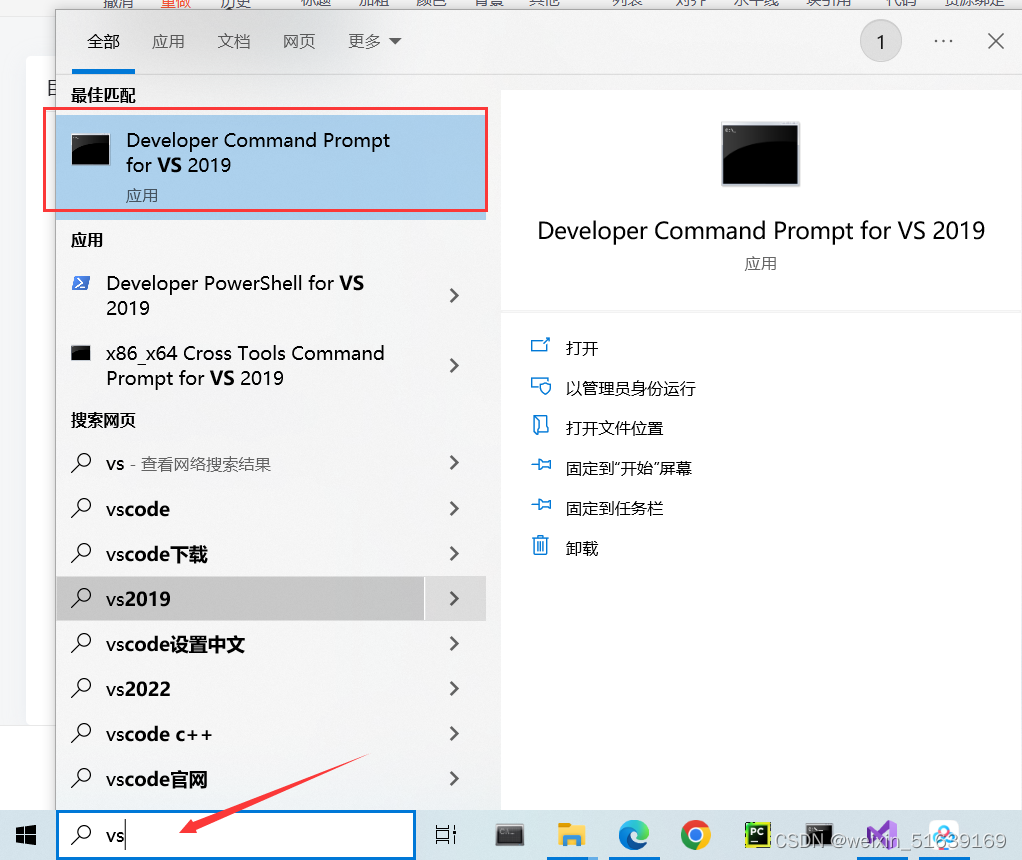
Task: Expand the Developer PowerShell for VS 2019 arrow
Action: [x=455, y=295]
